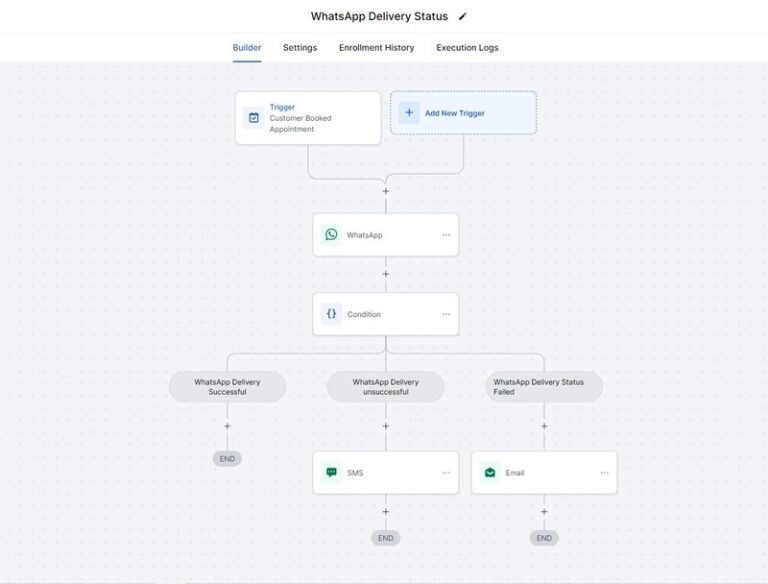
Task: Open the Execution Logs tab
Action: coord(467,48)
